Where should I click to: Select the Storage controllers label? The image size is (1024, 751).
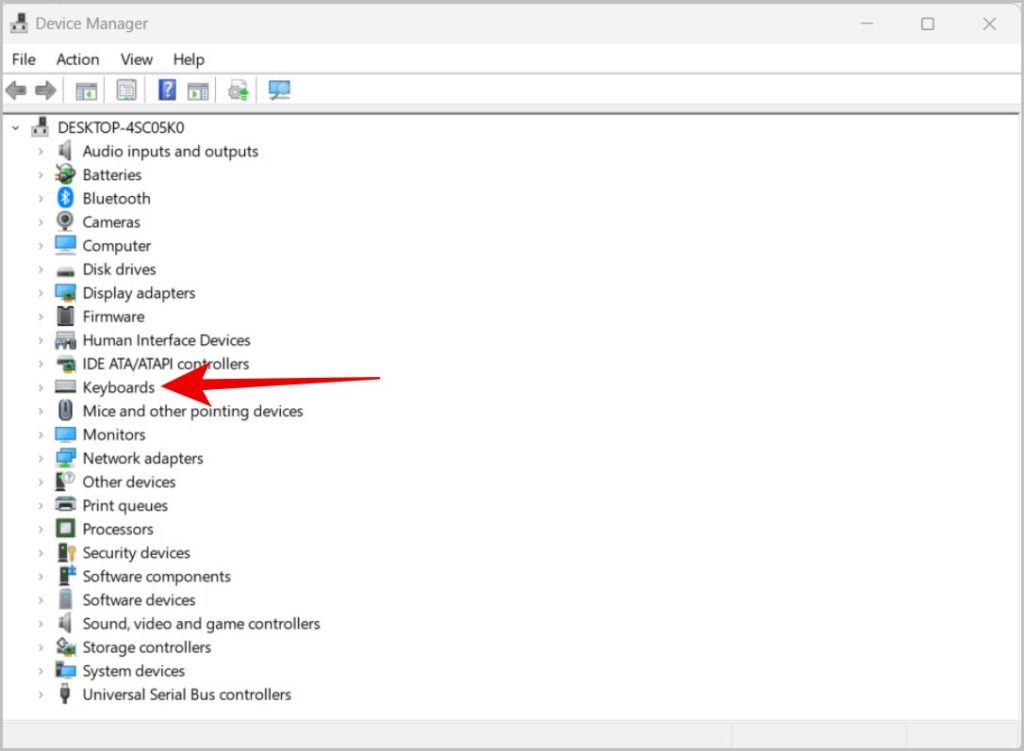[x=147, y=647]
